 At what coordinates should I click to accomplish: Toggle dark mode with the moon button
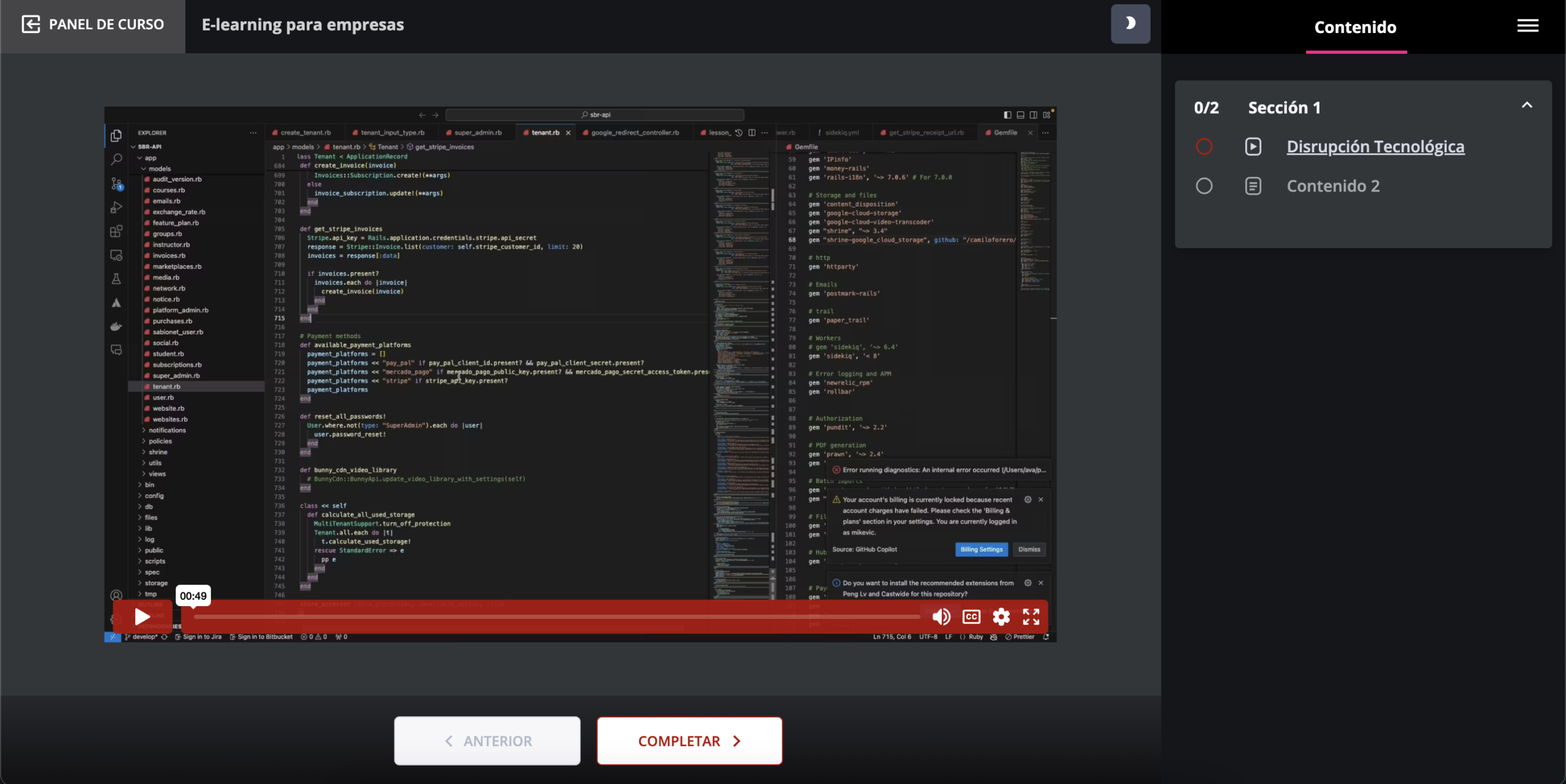[x=1130, y=24]
